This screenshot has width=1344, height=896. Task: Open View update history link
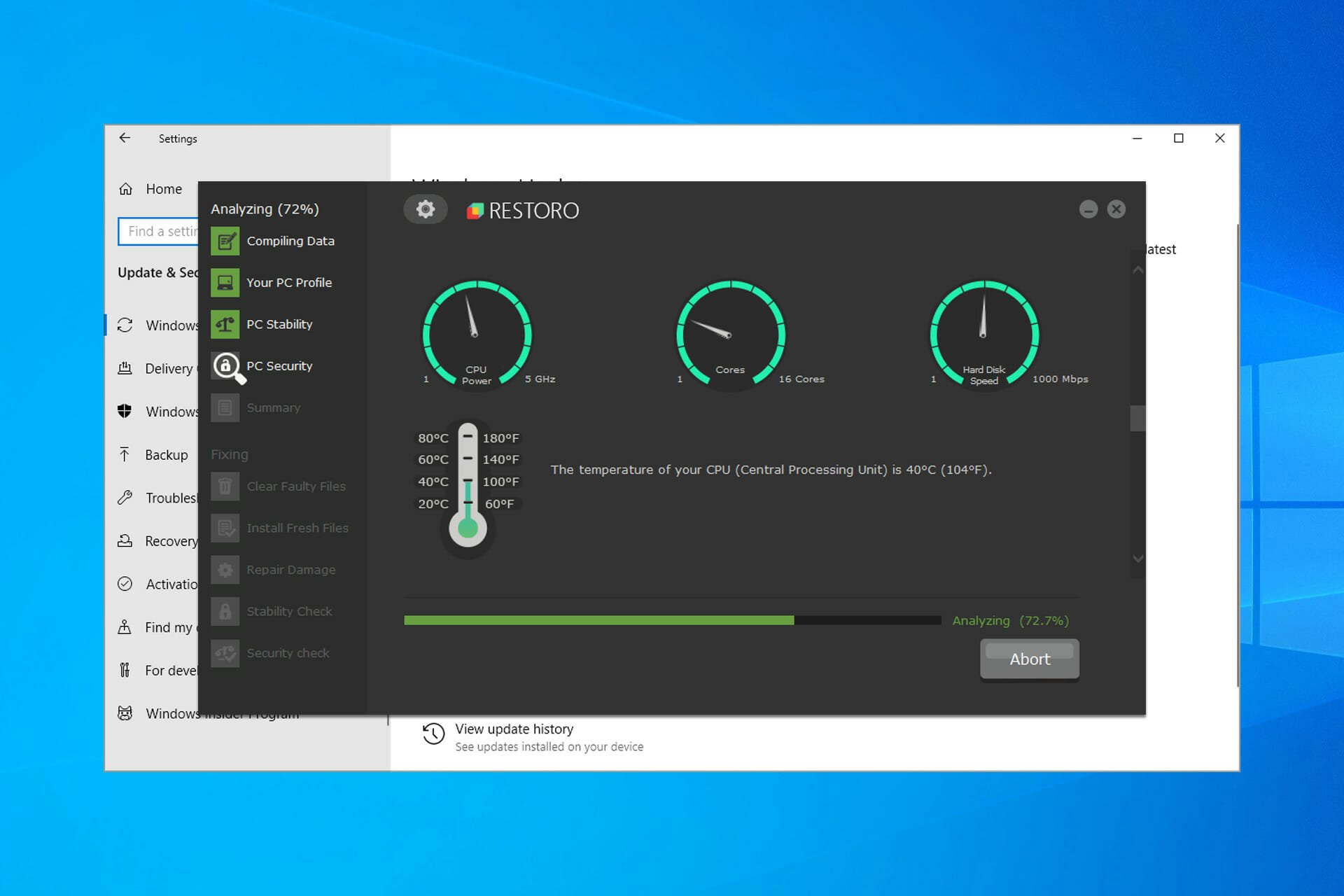(514, 729)
